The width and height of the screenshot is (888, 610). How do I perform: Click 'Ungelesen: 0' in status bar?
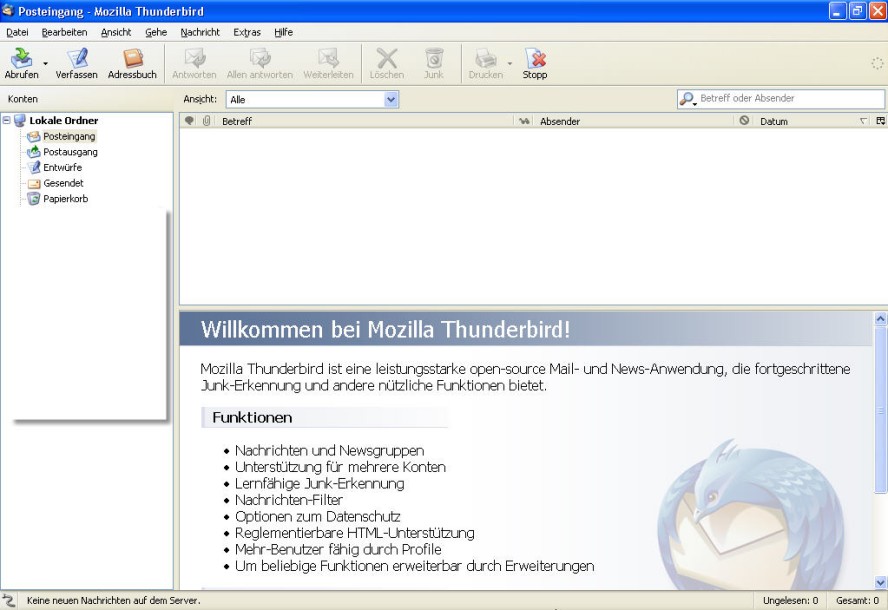(791, 600)
